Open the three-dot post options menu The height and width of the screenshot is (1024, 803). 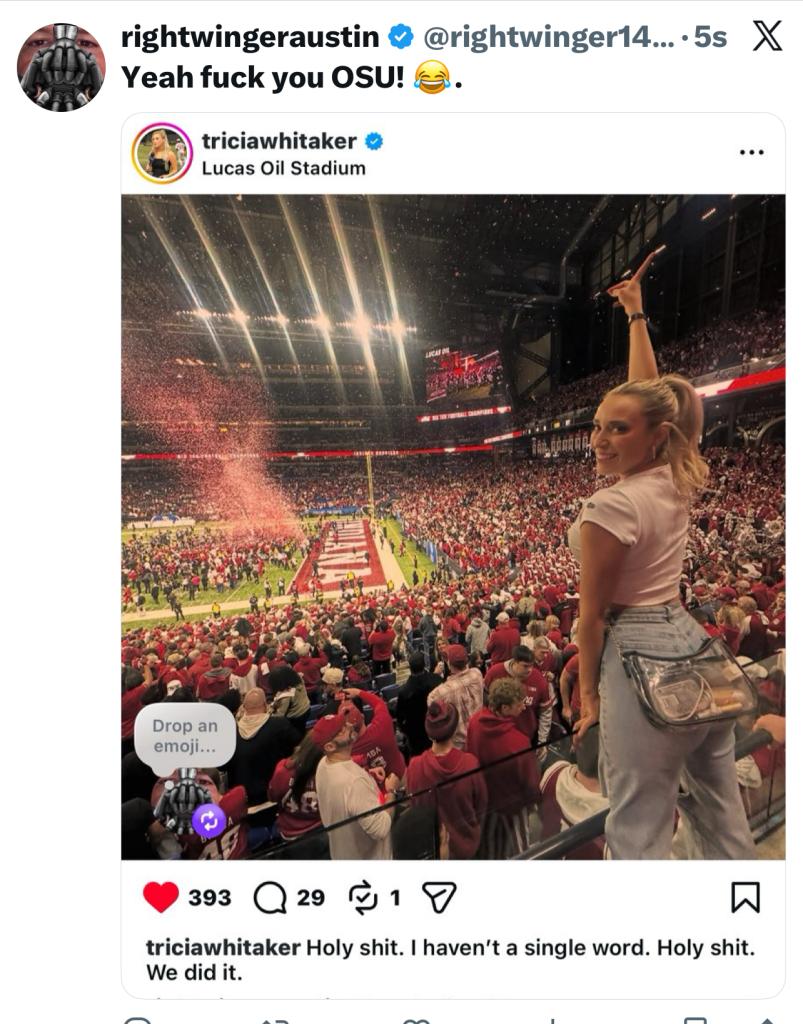coord(751,152)
